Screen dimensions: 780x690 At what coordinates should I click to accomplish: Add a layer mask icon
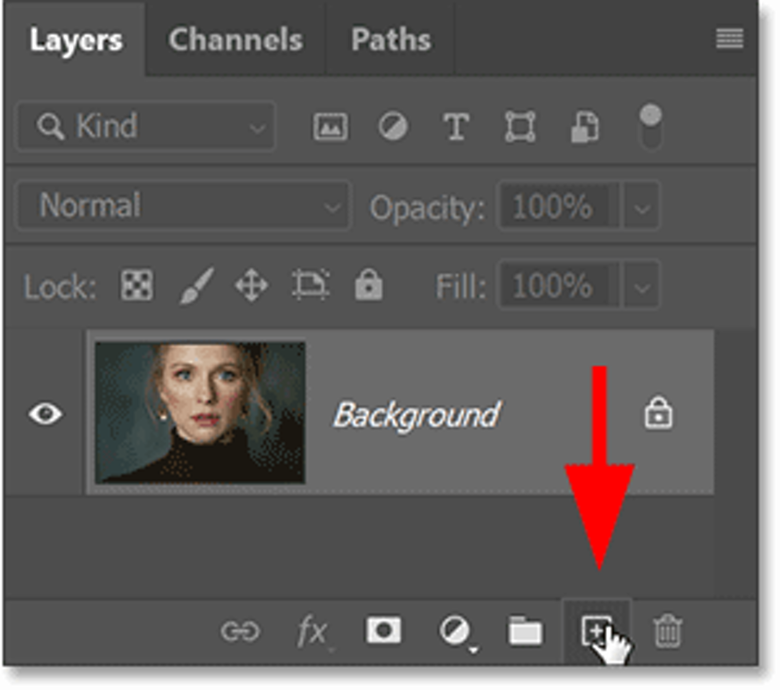click(383, 631)
